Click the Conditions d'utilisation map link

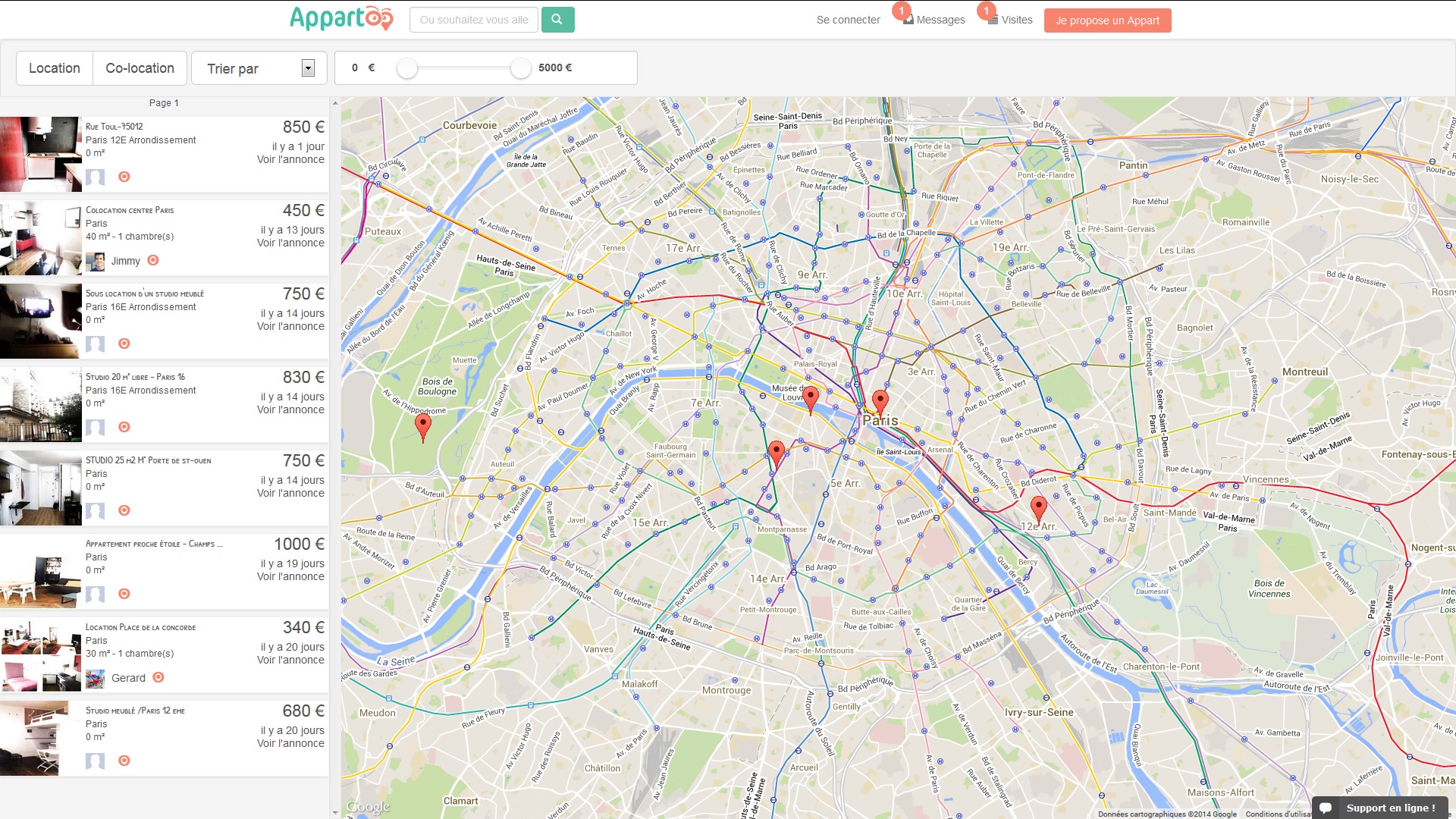tap(1278, 814)
